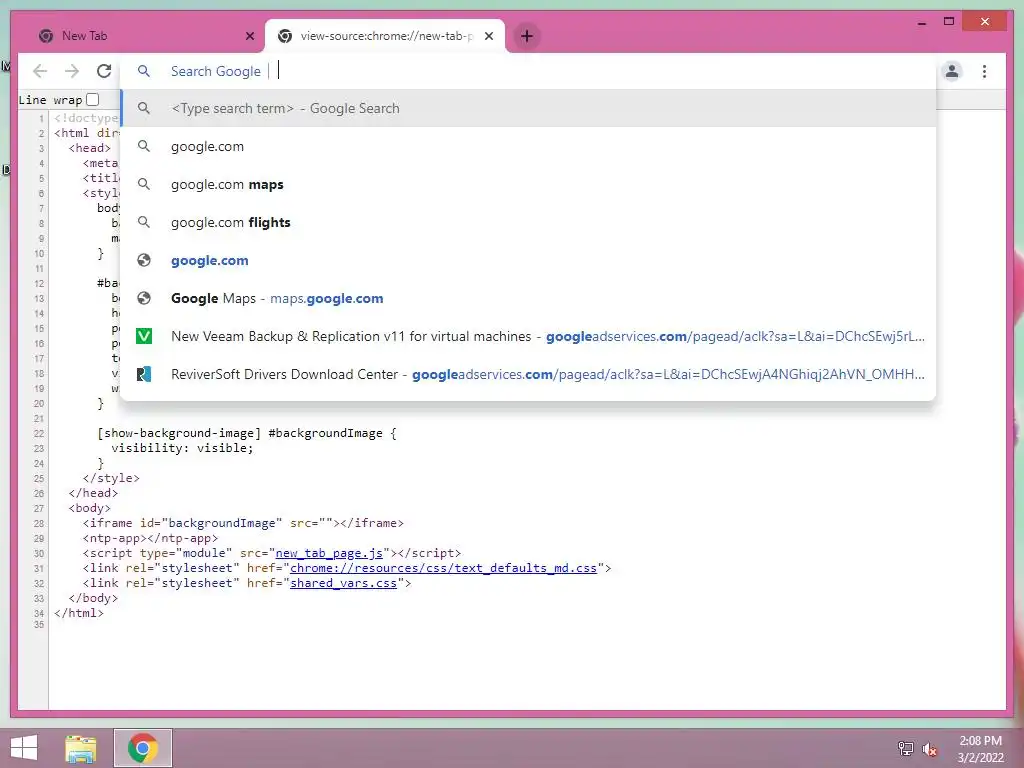
Task: Select the view-source:chrome://new-tab-page tab
Action: click(385, 36)
